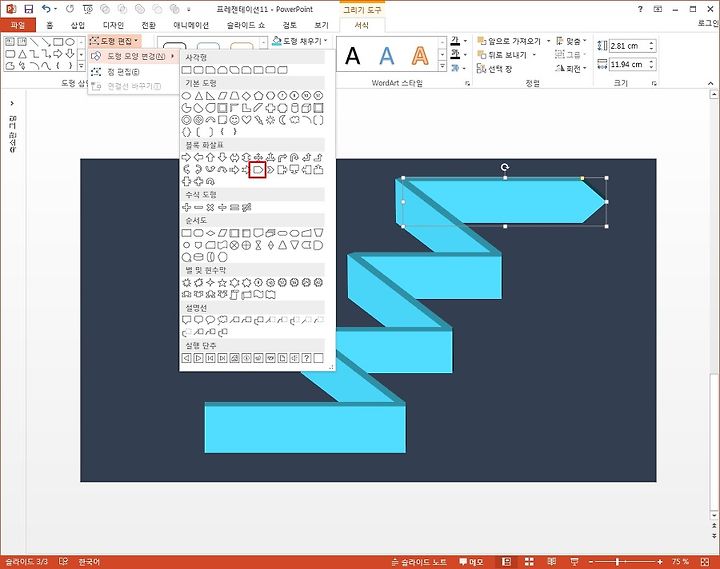Start slideshow from status bar icon
The width and height of the screenshot is (720, 569).
pyautogui.click(x=574, y=562)
